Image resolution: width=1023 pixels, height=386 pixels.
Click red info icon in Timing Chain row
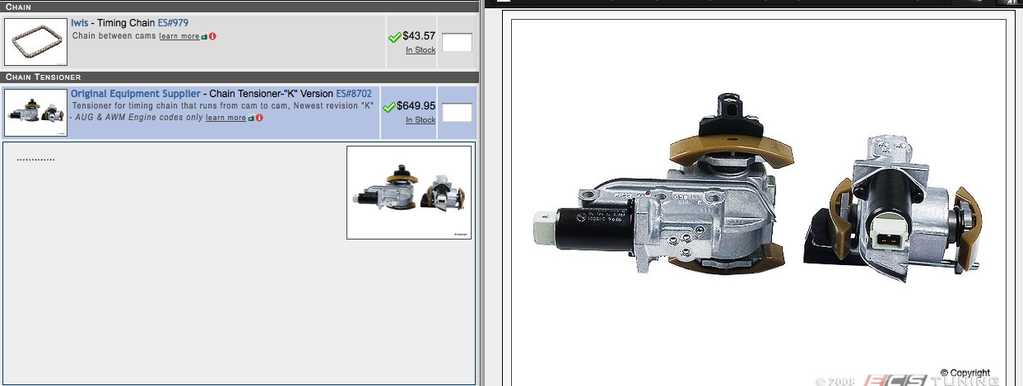(213, 37)
